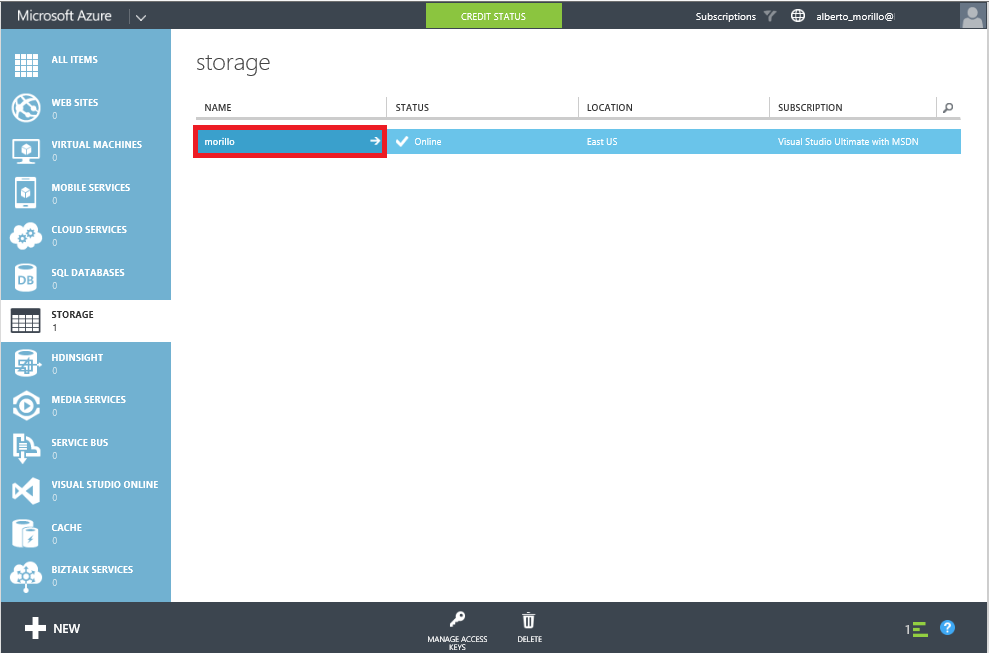Screen dimensions: 989x653
Task: Select CLOUD SERVICES in navigation
Action: tap(89, 230)
